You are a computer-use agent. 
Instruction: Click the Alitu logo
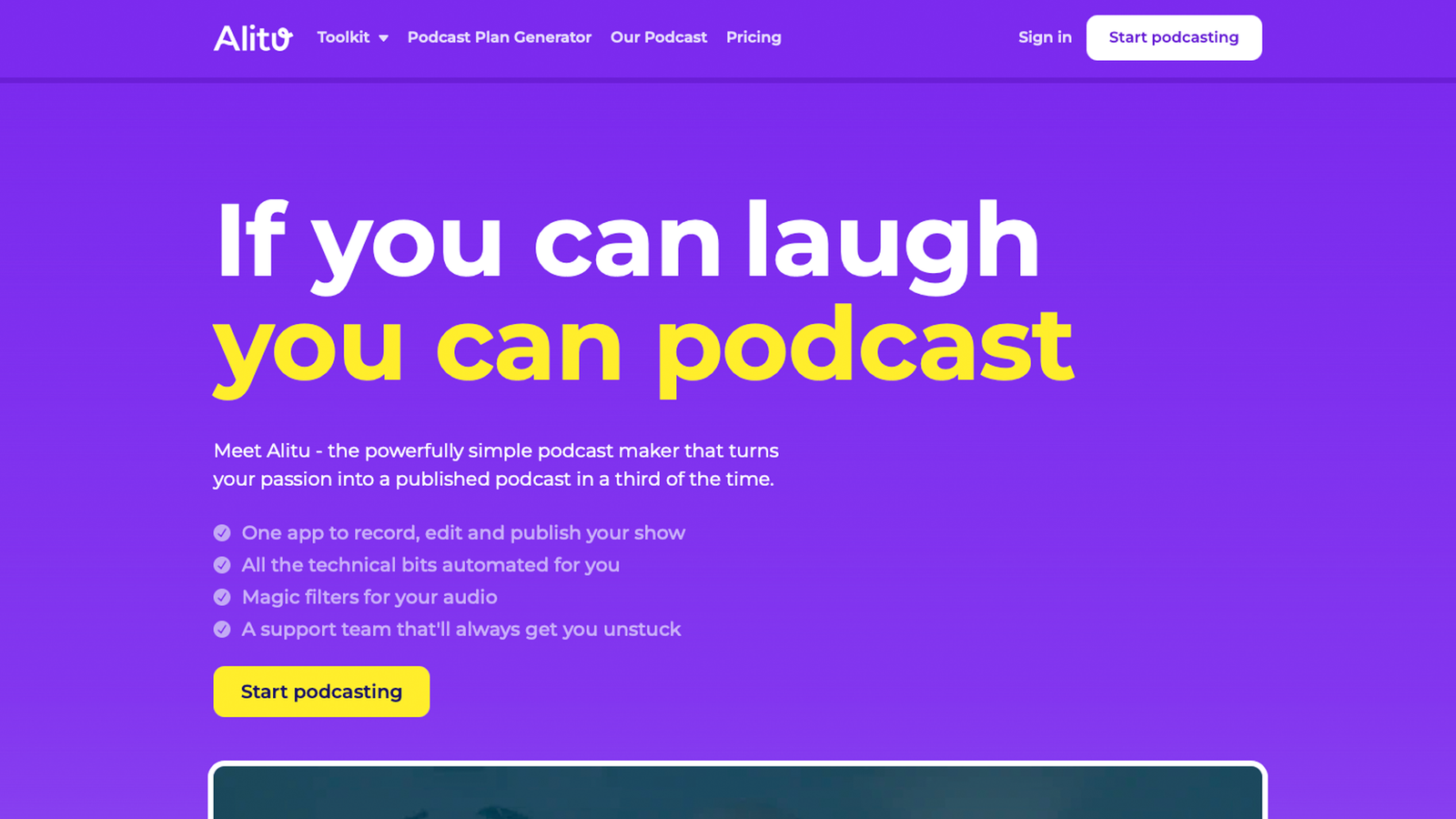(x=253, y=38)
